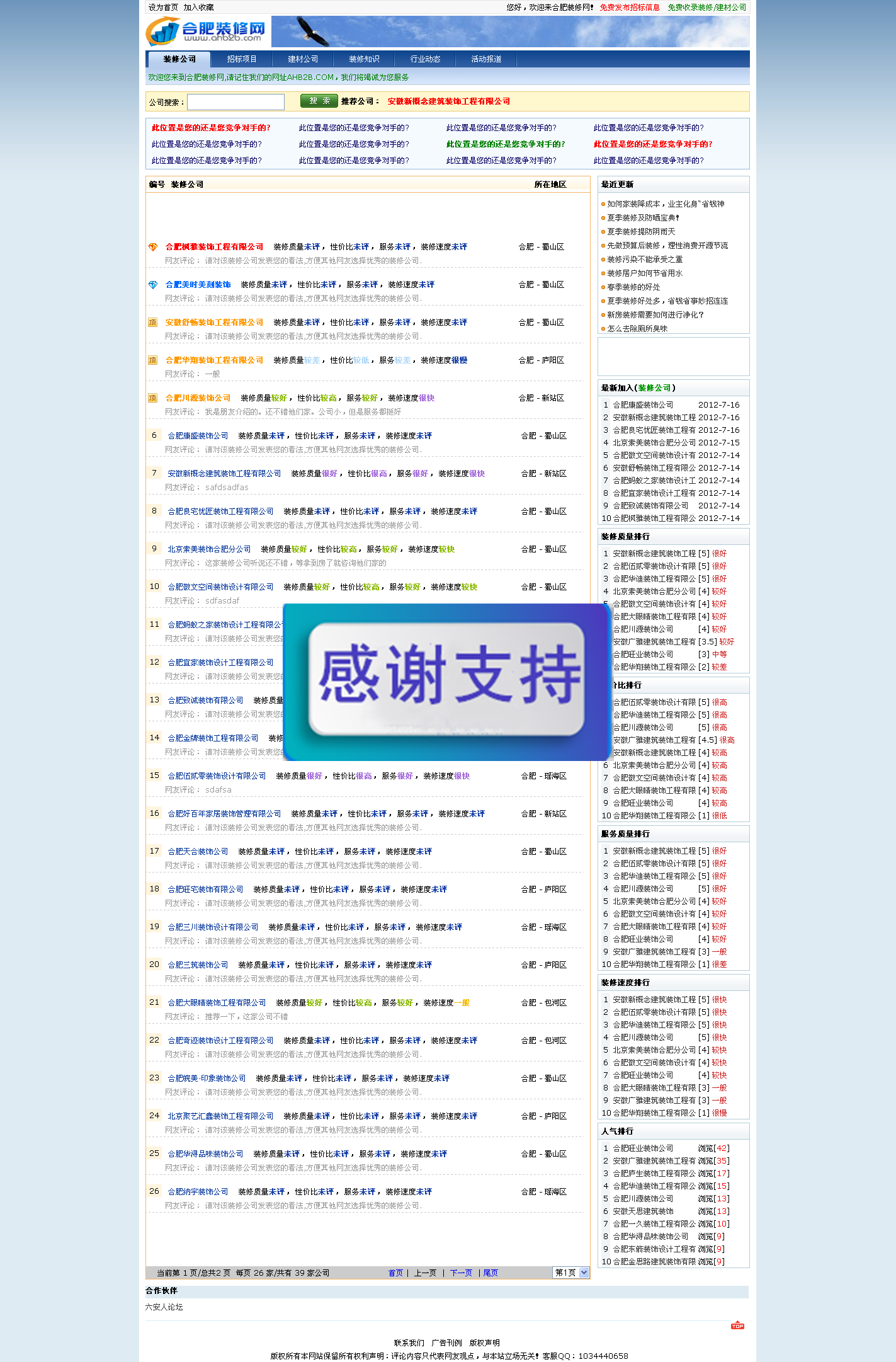Click 安徽天思建筑装饰 in 人气排行
Image resolution: width=896 pixels, height=1362 pixels.
[x=643, y=1211]
